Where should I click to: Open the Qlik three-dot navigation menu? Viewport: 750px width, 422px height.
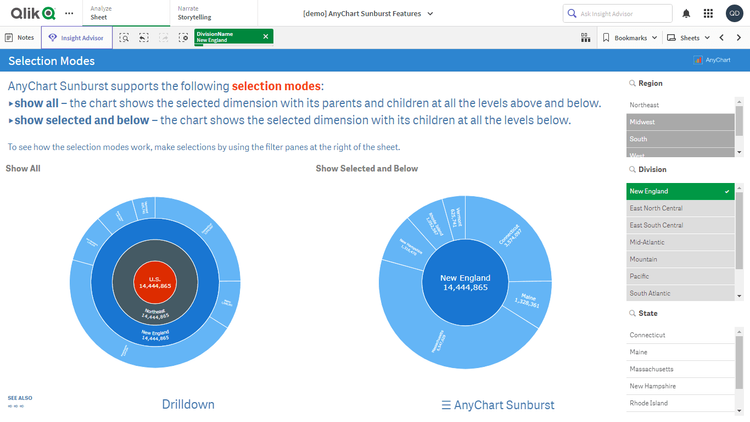[x=69, y=14]
